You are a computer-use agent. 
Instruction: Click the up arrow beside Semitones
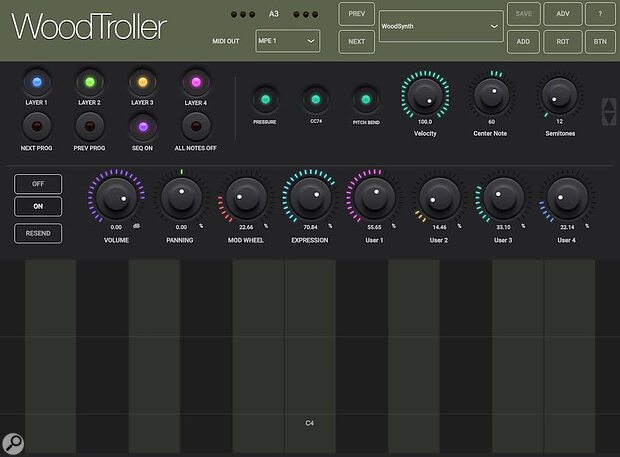(x=609, y=105)
